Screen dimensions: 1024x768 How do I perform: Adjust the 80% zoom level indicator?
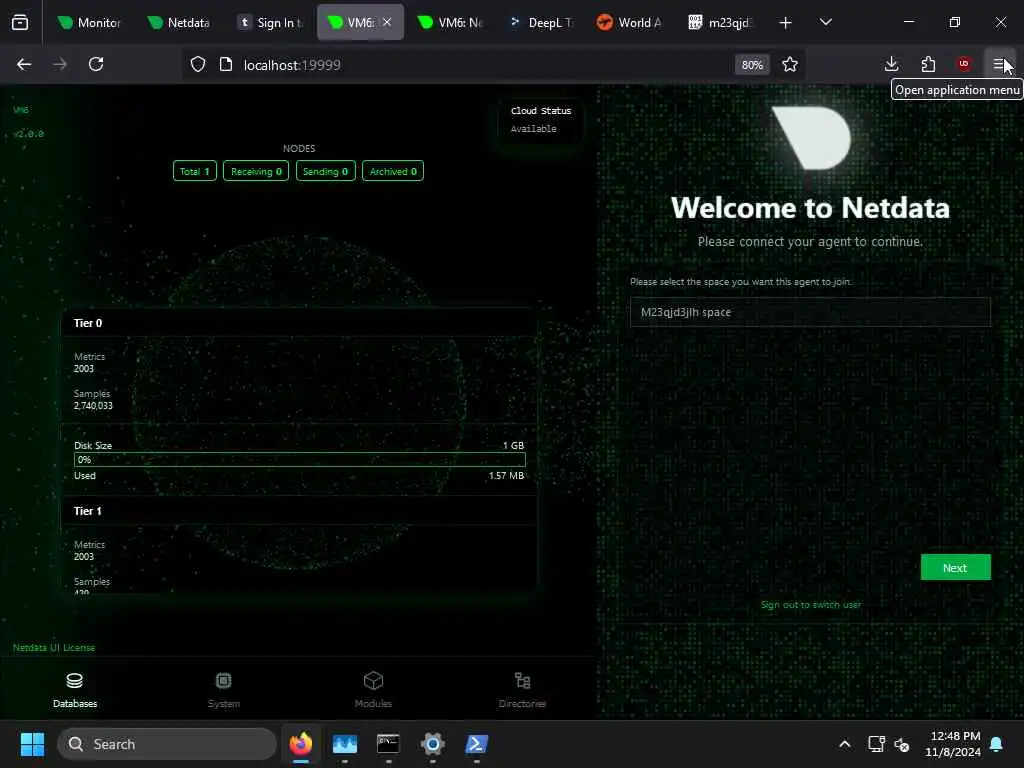click(x=752, y=65)
